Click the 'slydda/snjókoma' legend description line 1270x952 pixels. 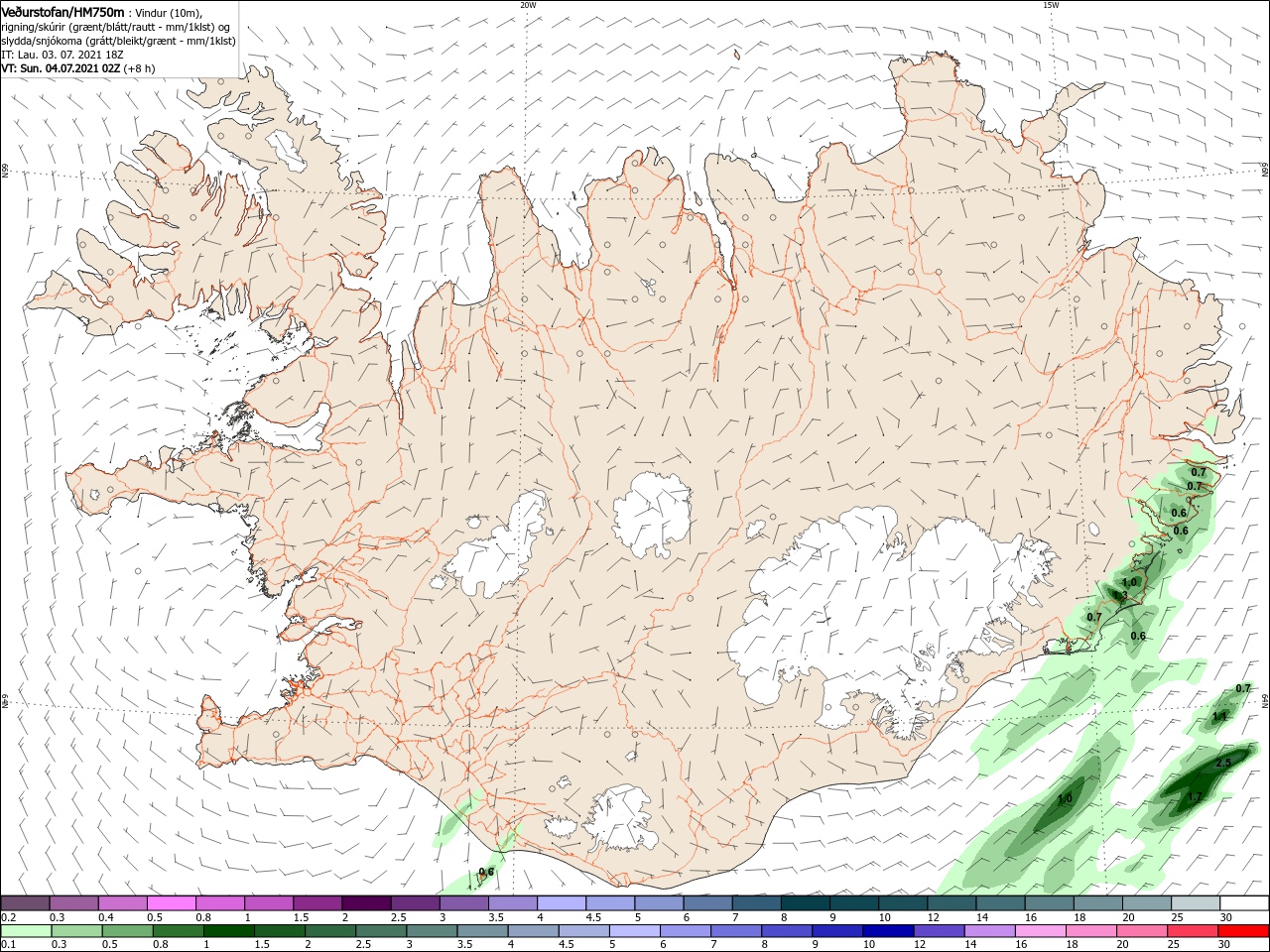click(x=118, y=41)
